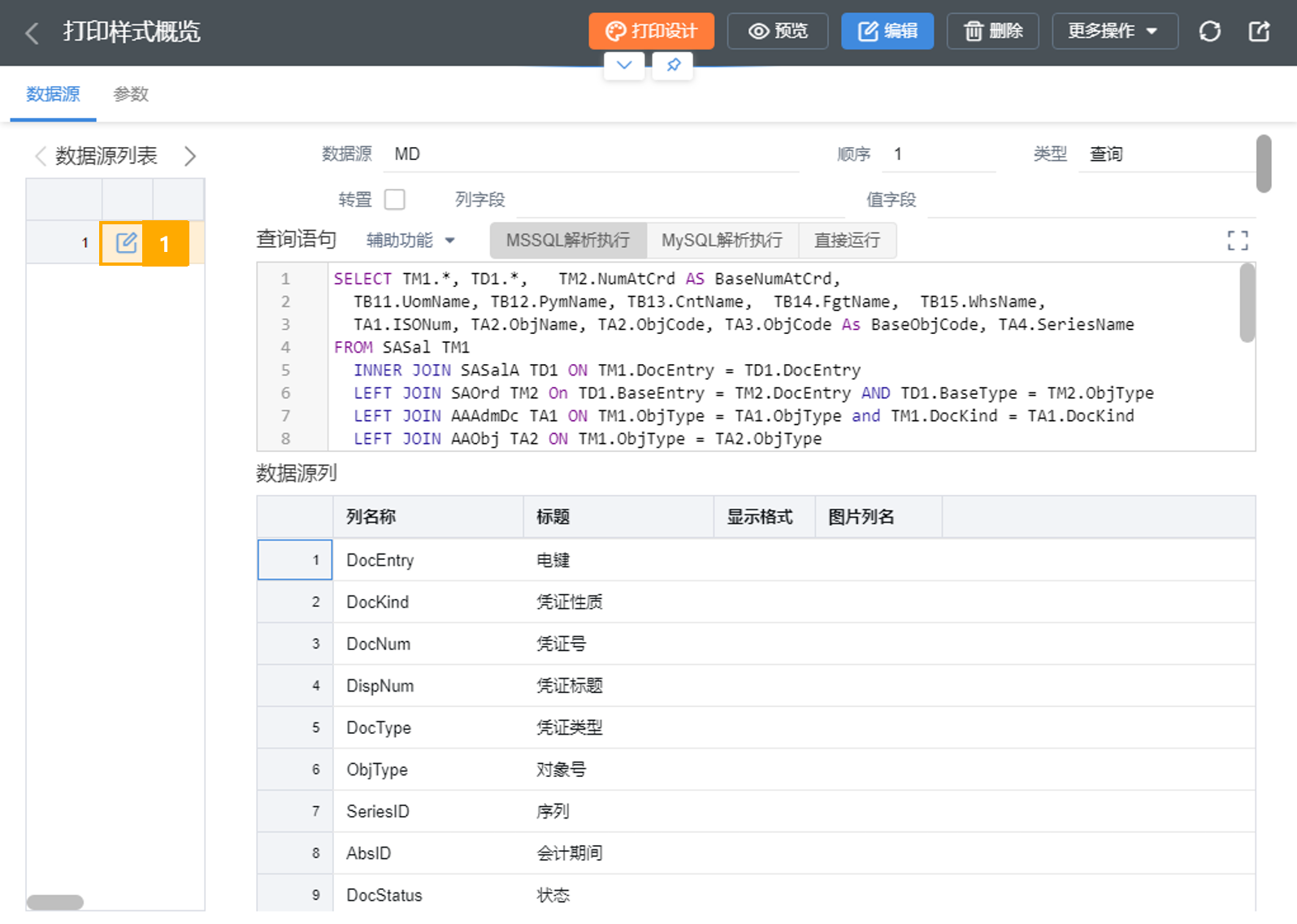Open the 更多操作 dropdown menu
The height and width of the screenshot is (924, 1297).
coord(1115,31)
